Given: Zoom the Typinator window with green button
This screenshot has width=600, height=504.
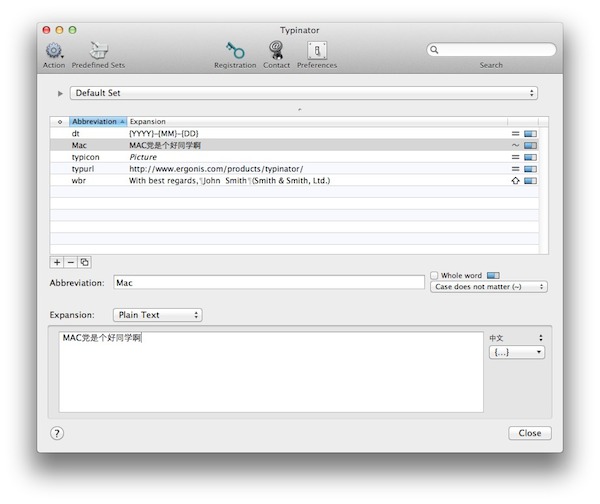Looking at the screenshot, I should tap(72, 30).
